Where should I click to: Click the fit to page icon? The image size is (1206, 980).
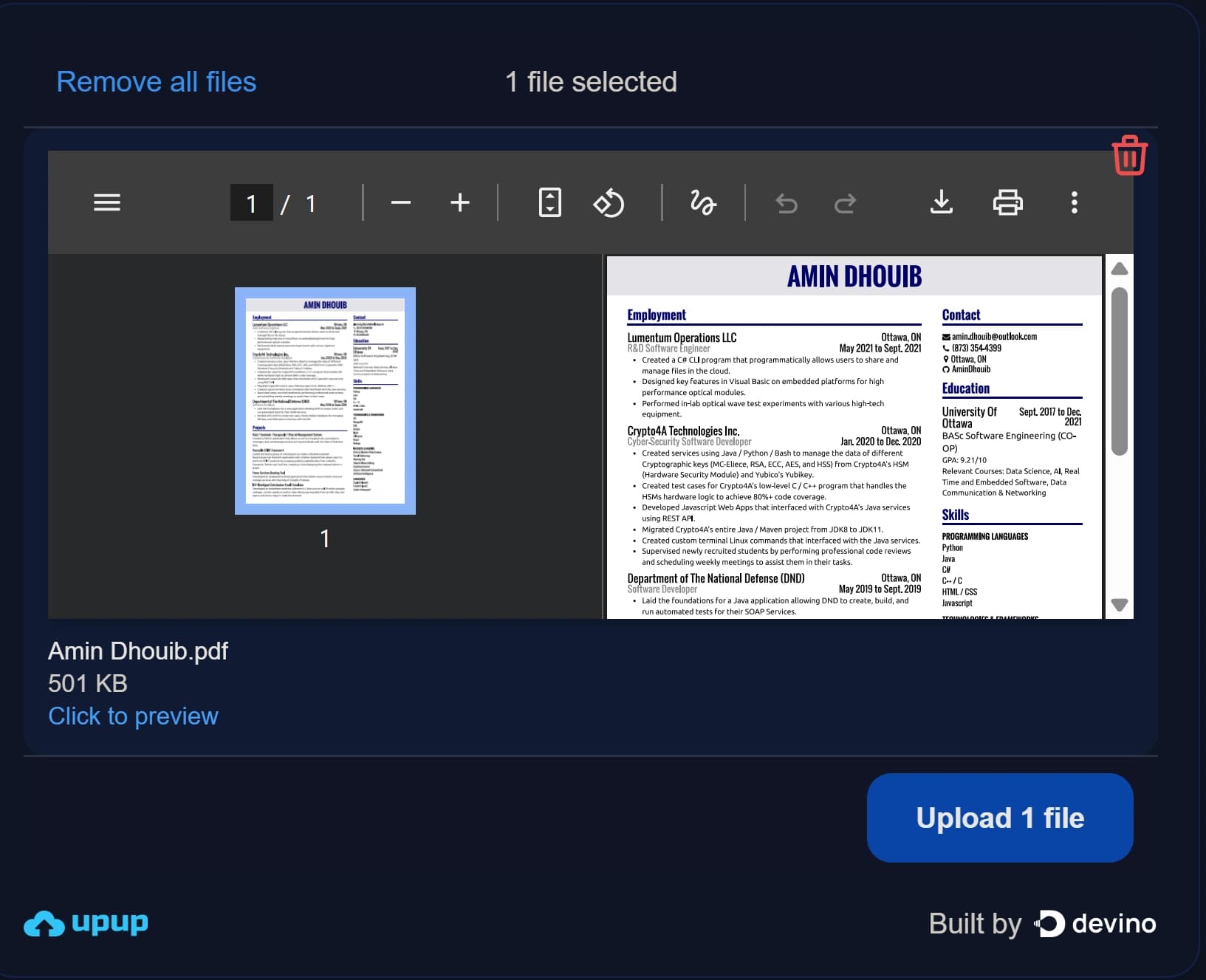point(550,202)
